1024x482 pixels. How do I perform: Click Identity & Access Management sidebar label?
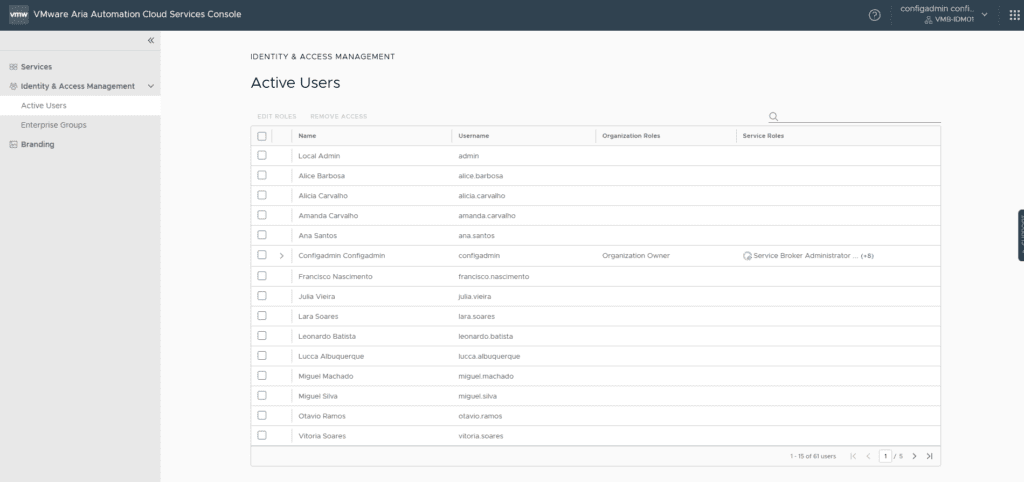78,86
